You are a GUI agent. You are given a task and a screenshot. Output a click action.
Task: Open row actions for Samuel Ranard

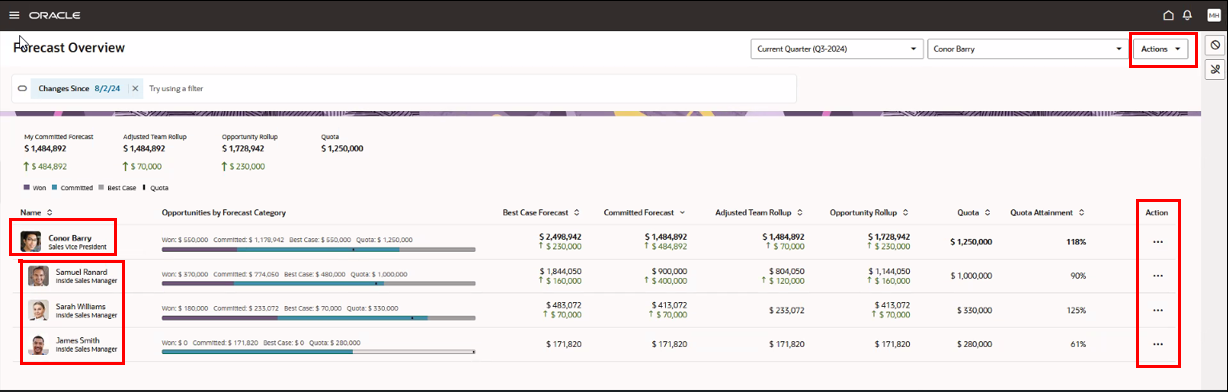coord(1158,276)
